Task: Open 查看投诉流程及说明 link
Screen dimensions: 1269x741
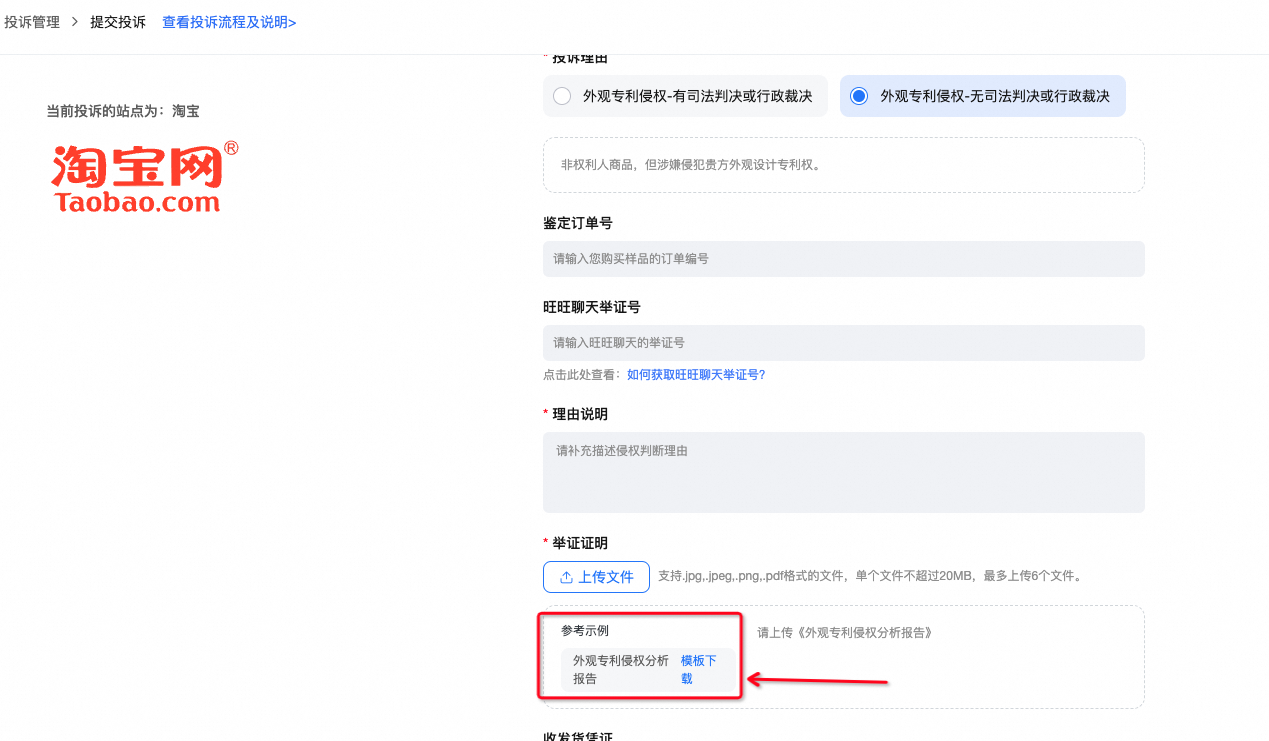Action: pyautogui.click(x=229, y=22)
